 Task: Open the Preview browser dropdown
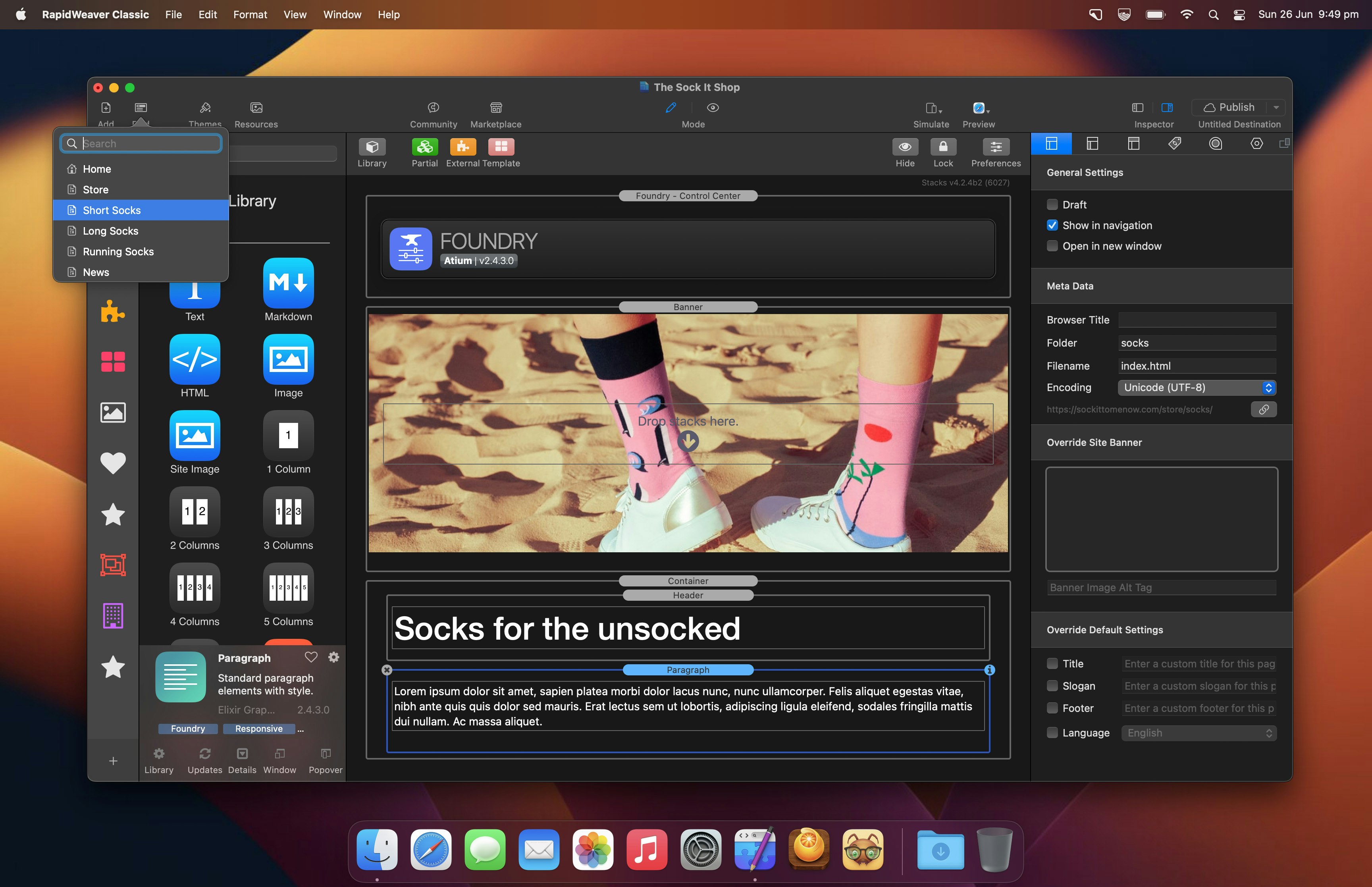point(981,108)
